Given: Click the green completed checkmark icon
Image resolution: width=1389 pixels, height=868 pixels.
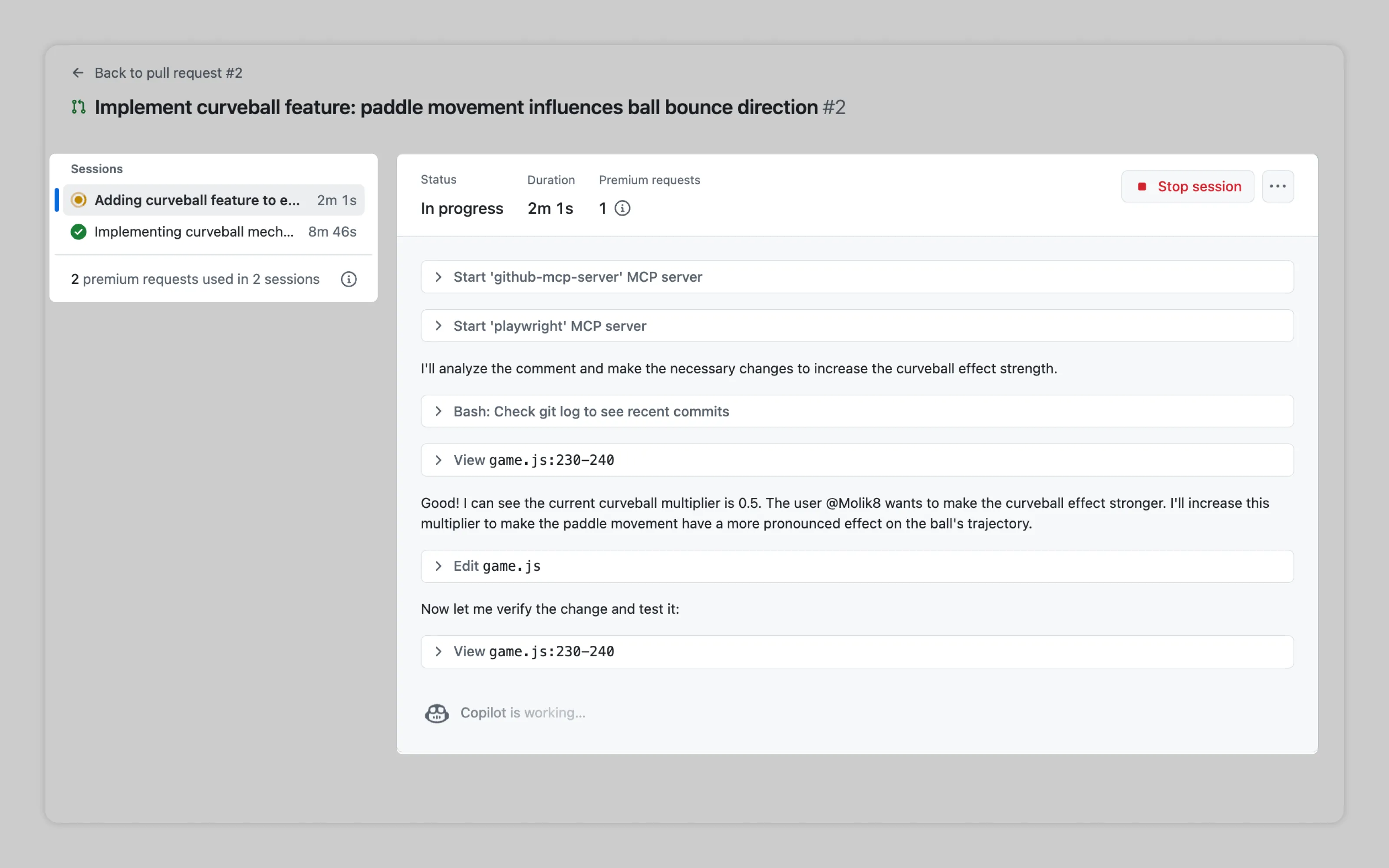Looking at the screenshot, I should (79, 231).
